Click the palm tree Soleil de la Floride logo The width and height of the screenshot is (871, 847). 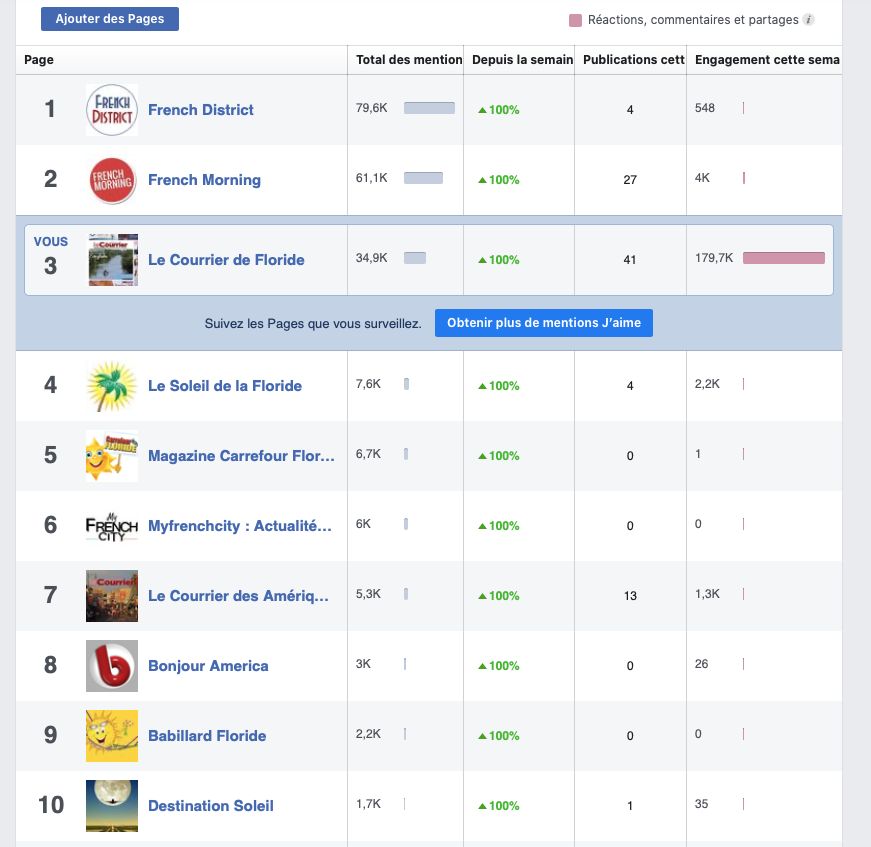112,386
